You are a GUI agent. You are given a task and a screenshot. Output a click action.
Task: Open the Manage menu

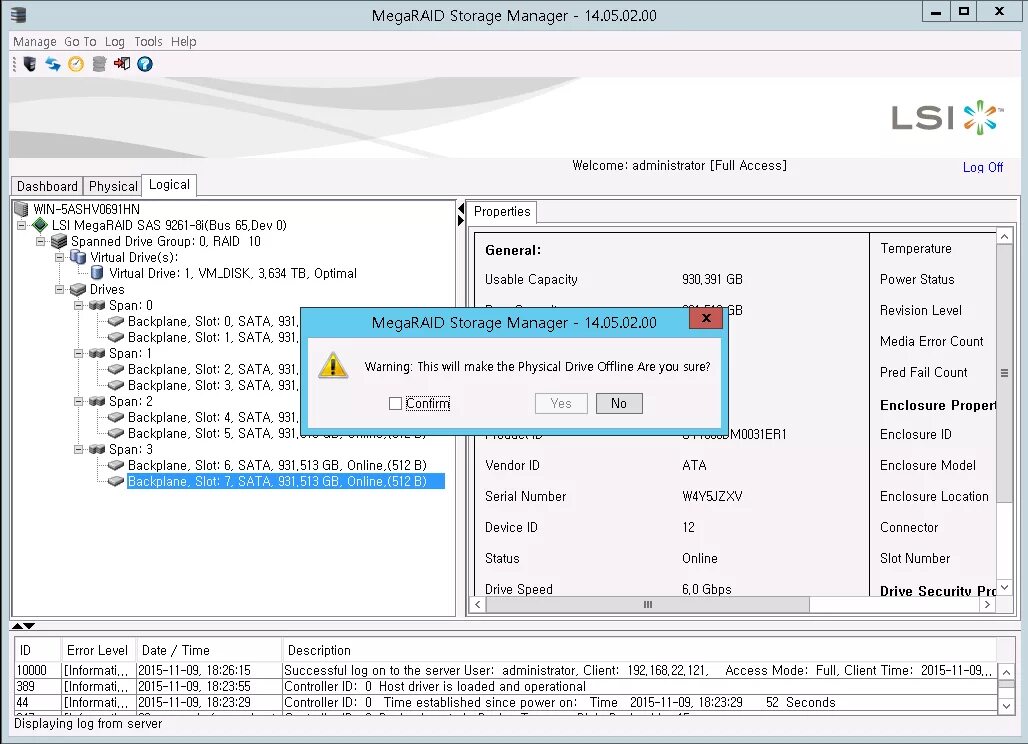click(35, 41)
